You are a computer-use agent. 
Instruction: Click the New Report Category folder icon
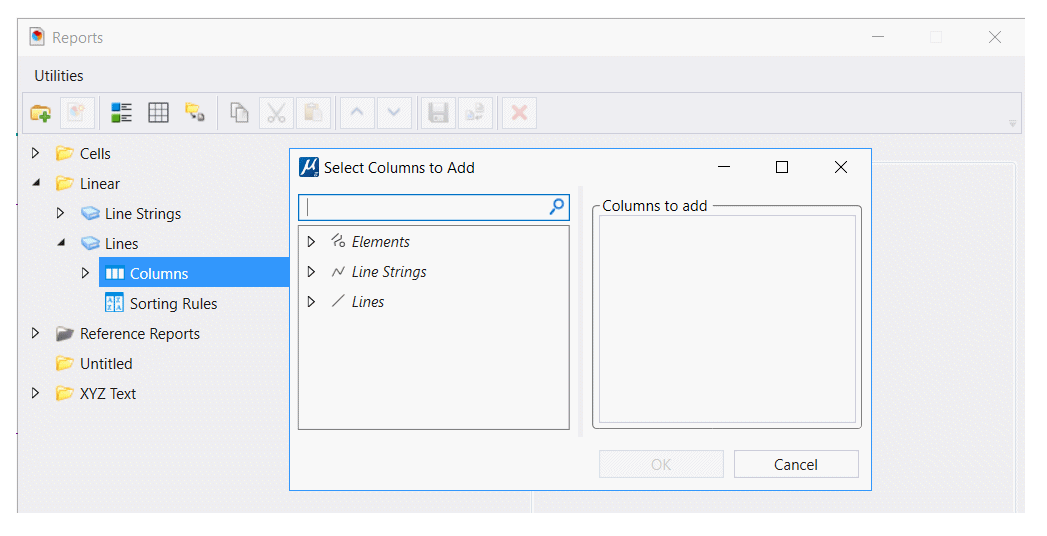pyautogui.click(x=41, y=113)
